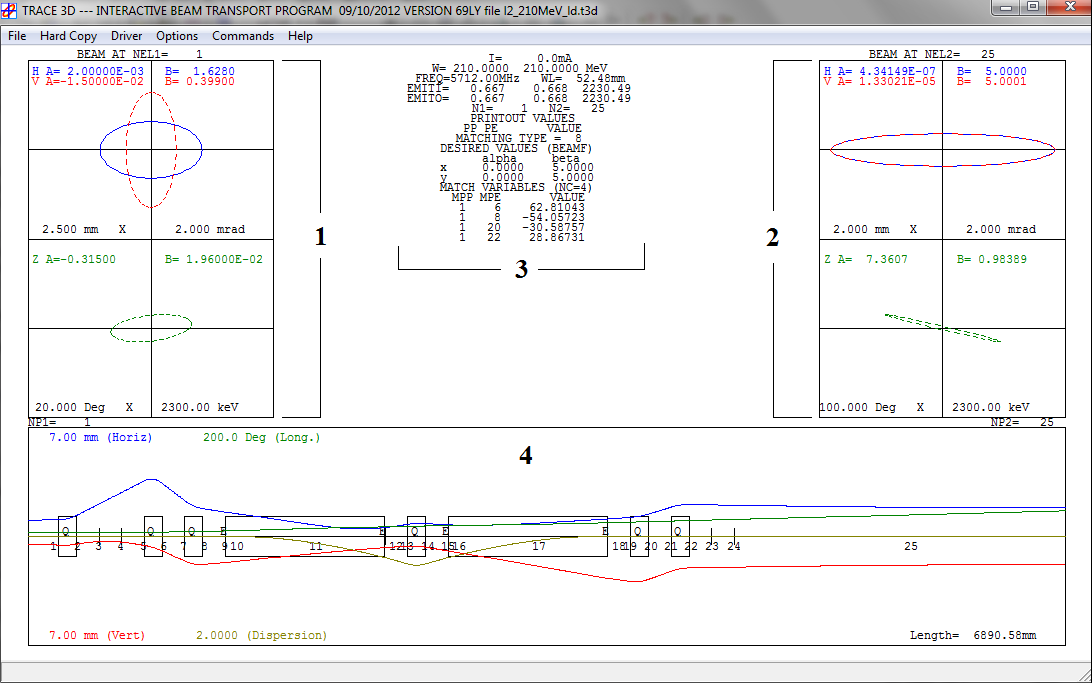Click drift element 25 label
This screenshot has width=1092, height=683.
[x=910, y=546]
